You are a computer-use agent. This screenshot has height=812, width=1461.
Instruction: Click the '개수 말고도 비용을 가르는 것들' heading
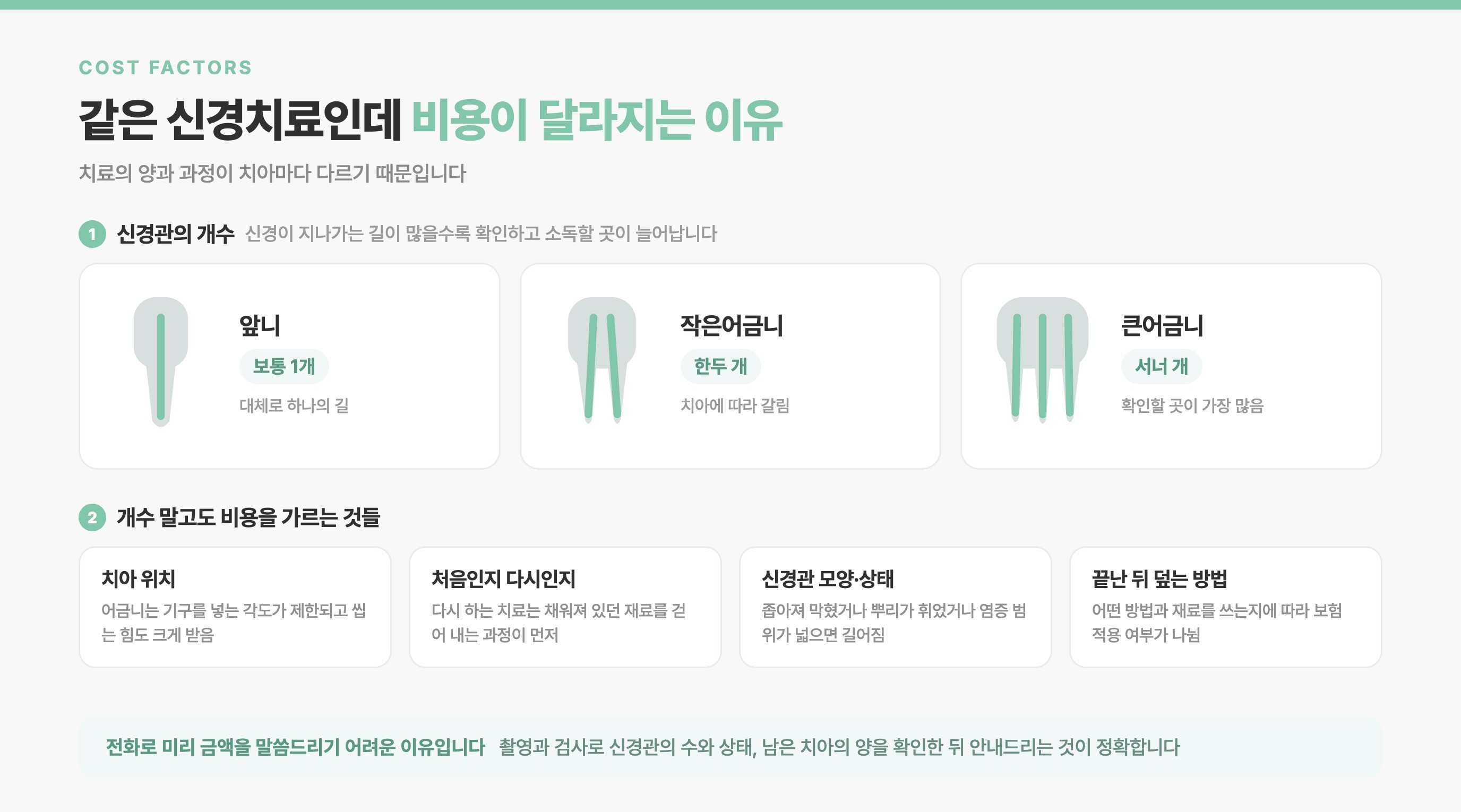point(248,517)
